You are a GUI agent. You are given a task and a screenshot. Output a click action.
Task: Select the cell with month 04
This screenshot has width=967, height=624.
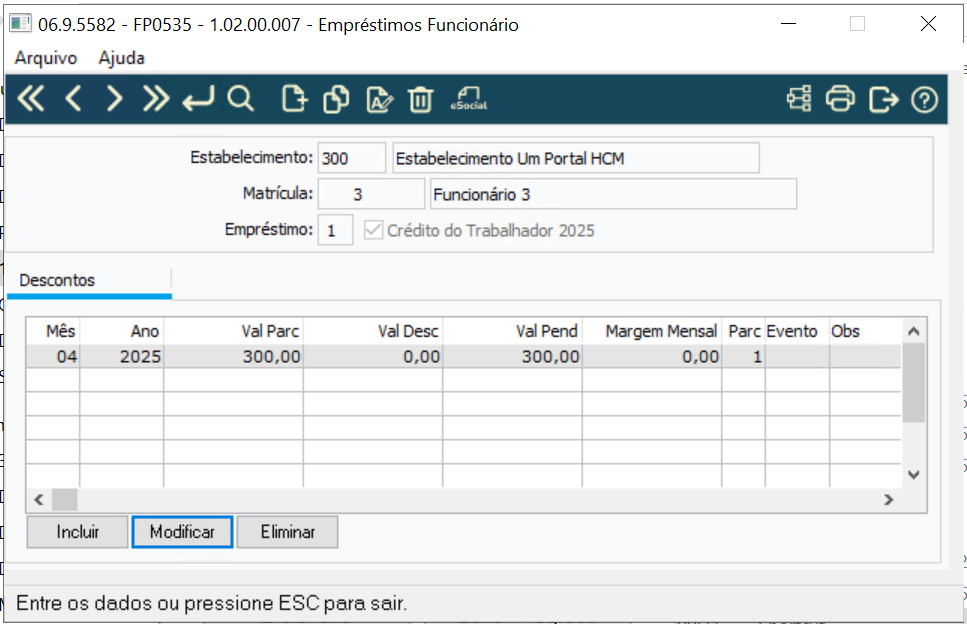pyautogui.click(x=53, y=356)
